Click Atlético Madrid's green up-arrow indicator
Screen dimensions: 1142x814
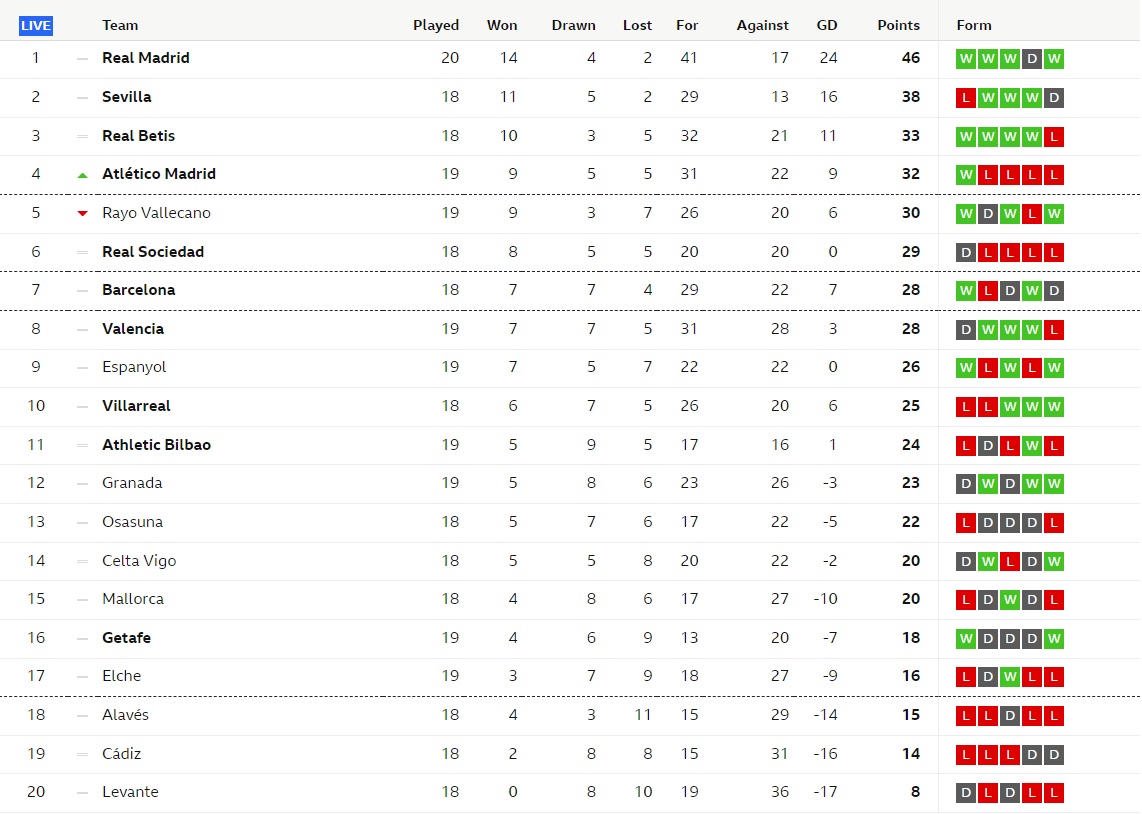[82, 175]
